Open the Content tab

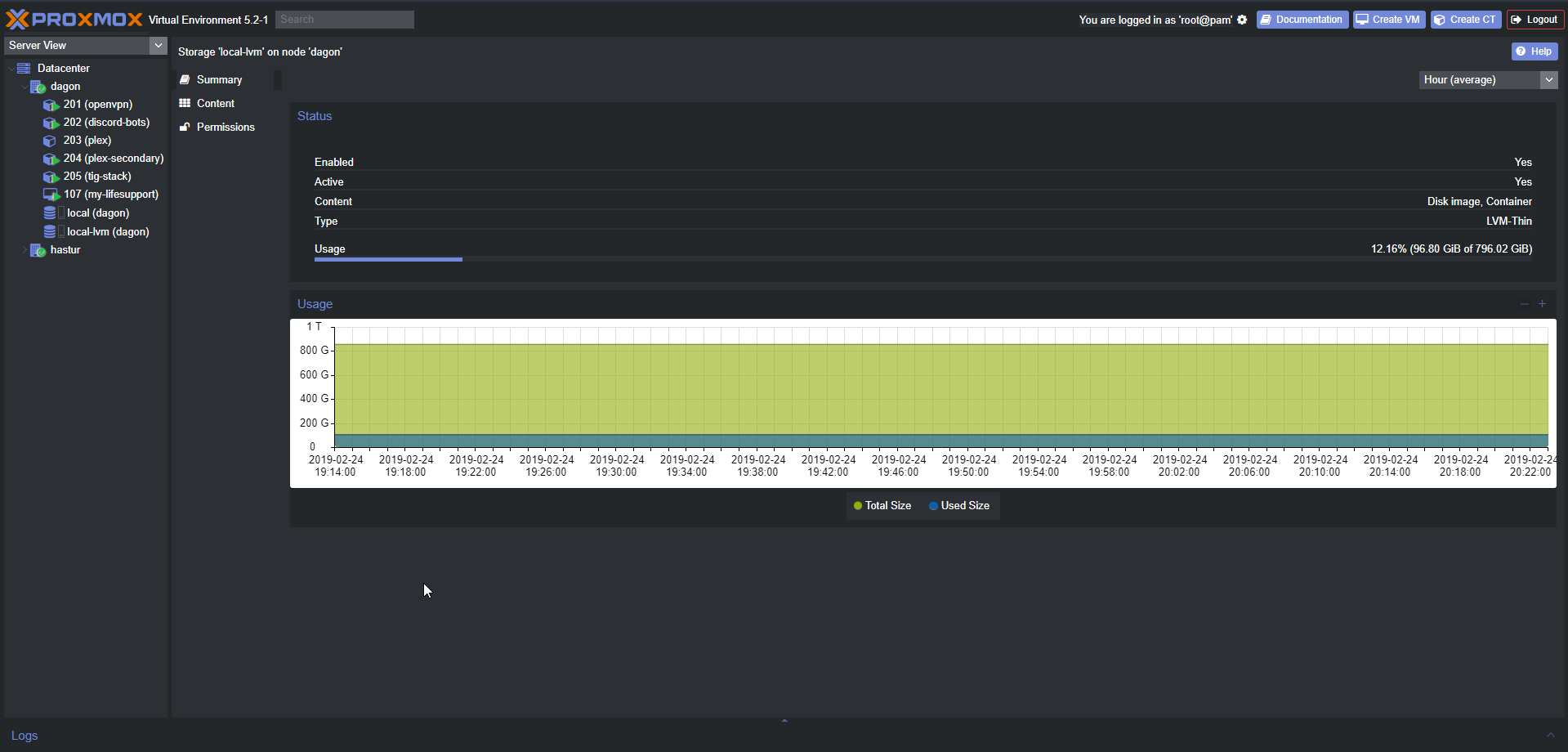(x=215, y=104)
